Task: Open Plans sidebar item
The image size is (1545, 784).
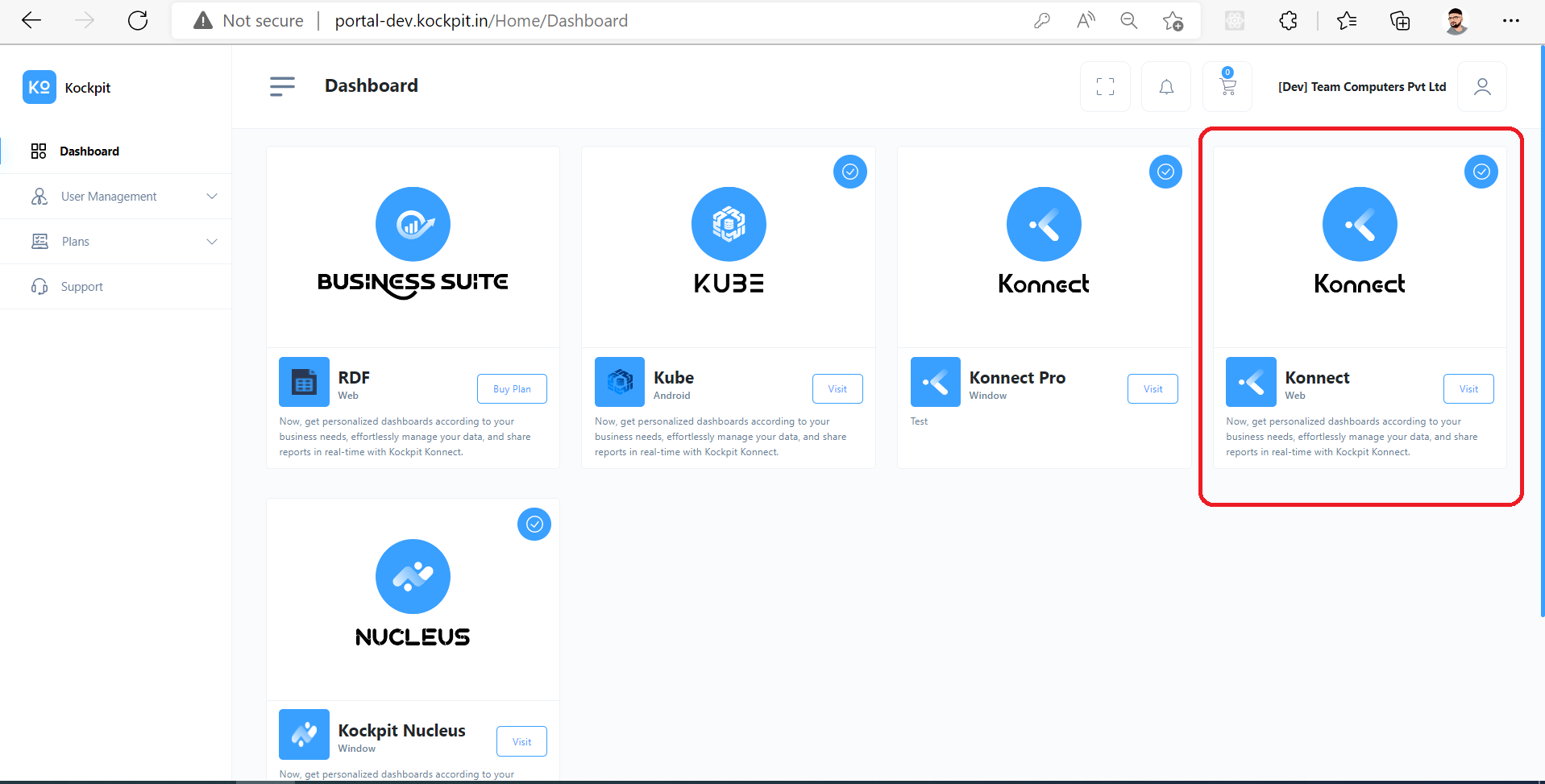Action: pos(116,242)
